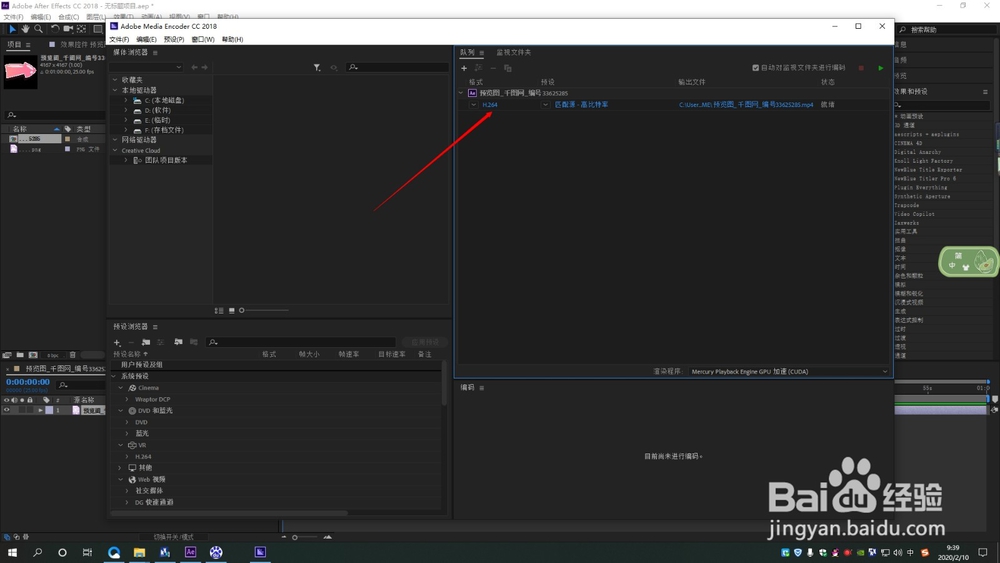Screen dimensions: 1000x563
Task: Select the 团队项目版本 tree item
Action: [x=166, y=160]
